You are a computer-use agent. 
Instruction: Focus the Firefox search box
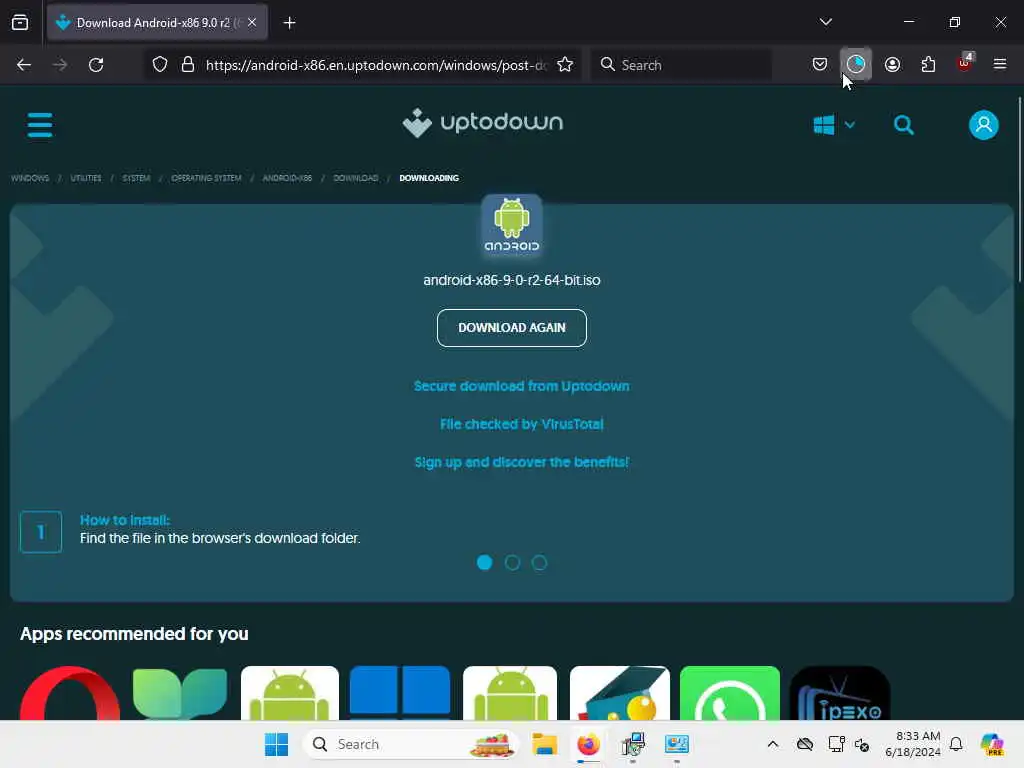click(681, 65)
